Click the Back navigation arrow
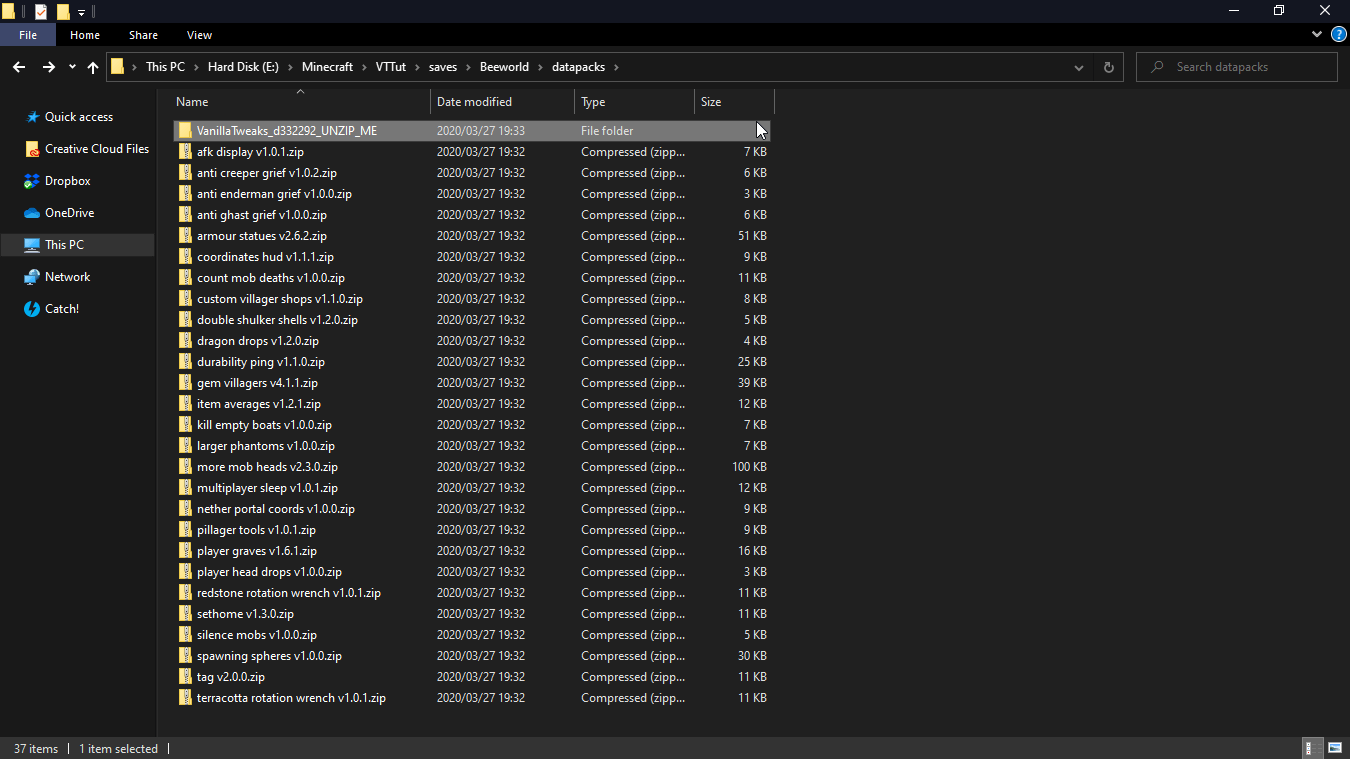Image resolution: width=1350 pixels, height=759 pixels. coord(19,67)
